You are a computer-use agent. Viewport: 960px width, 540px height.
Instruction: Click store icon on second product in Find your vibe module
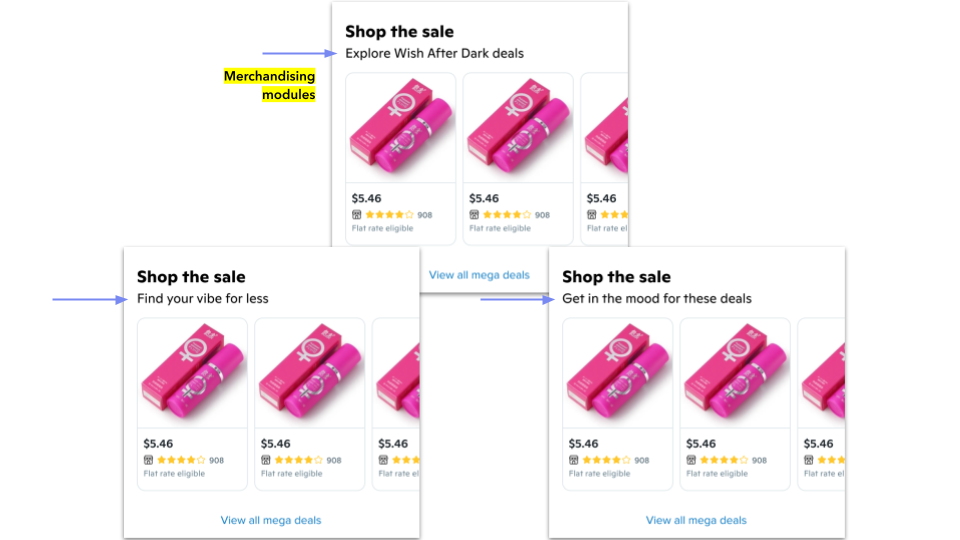point(266,460)
